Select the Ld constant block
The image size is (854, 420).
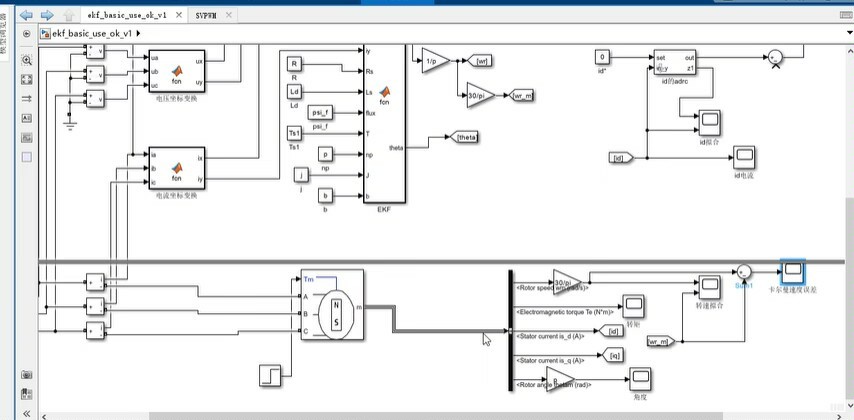pyautogui.click(x=294, y=91)
